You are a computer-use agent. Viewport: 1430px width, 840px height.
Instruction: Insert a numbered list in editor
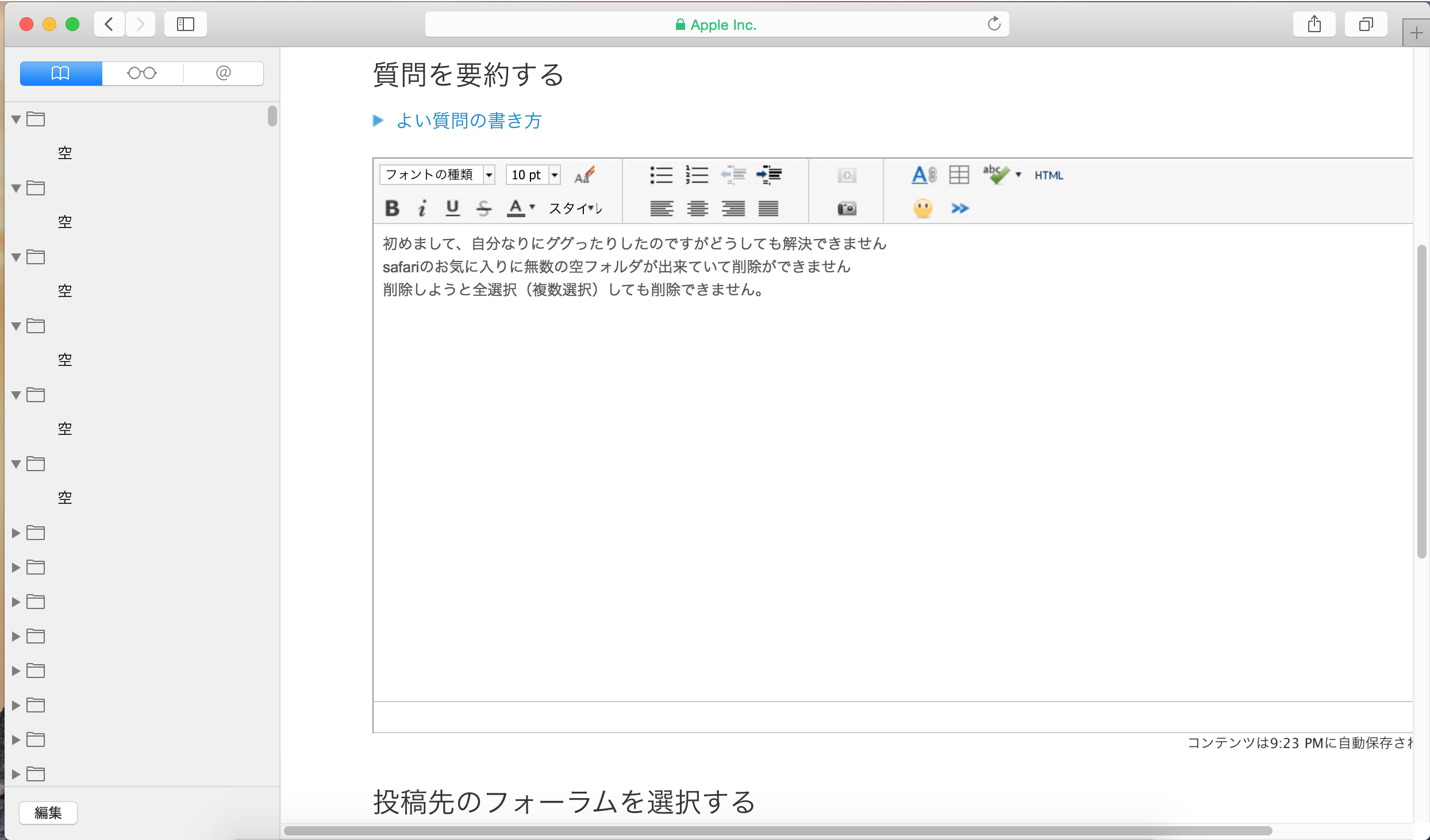coord(697,175)
